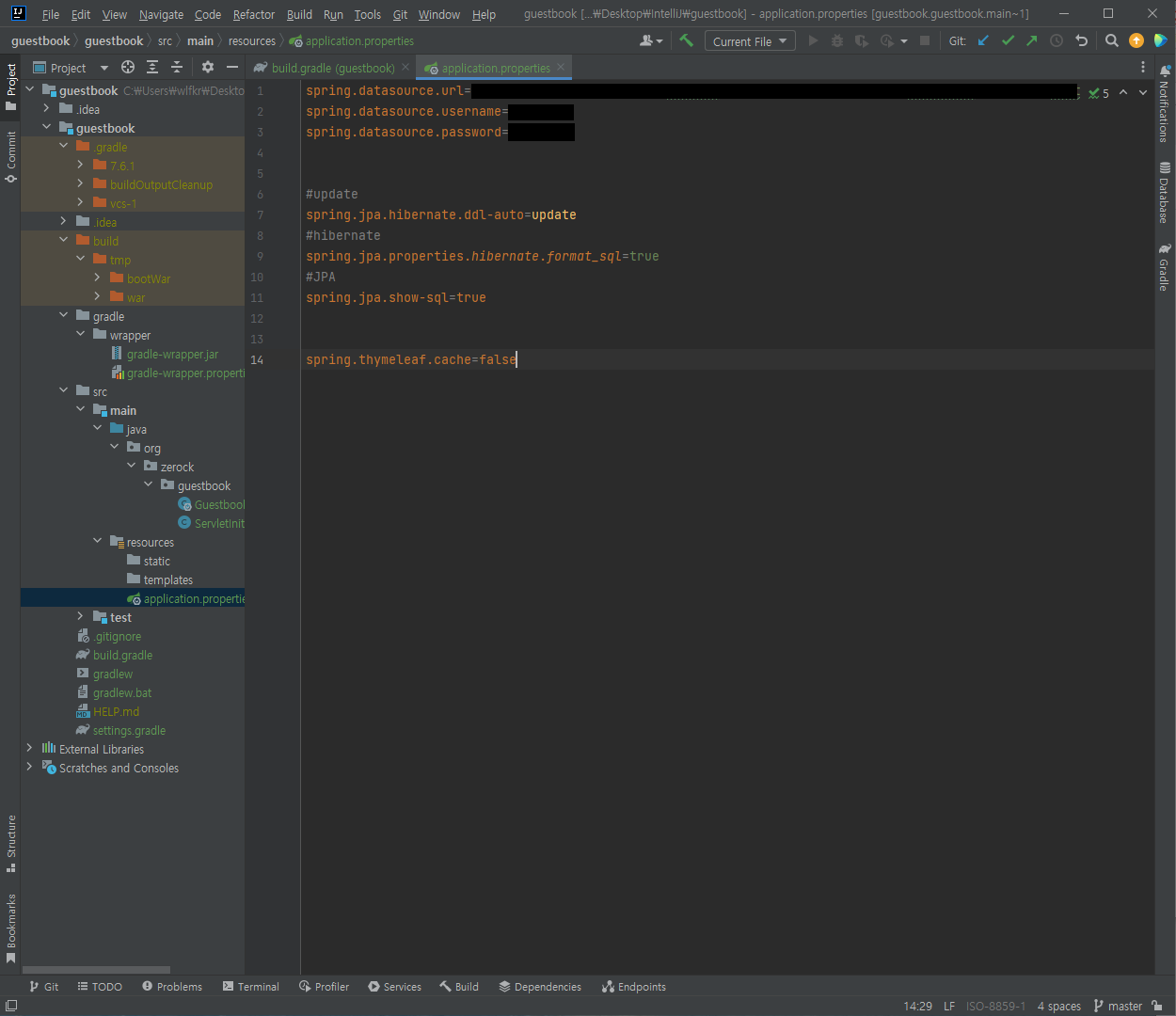1176x1016 pixels.
Task: Show Git history clock icon
Action: pyautogui.click(x=1057, y=40)
